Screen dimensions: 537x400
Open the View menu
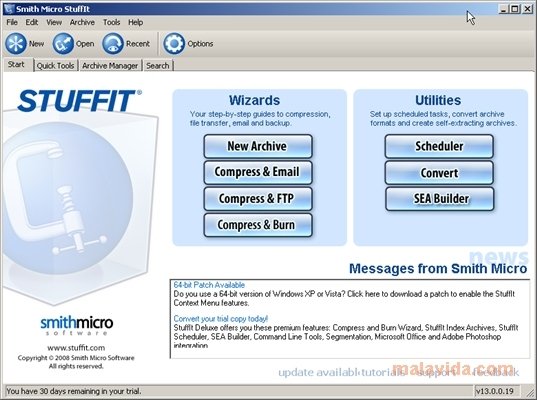click(x=54, y=22)
